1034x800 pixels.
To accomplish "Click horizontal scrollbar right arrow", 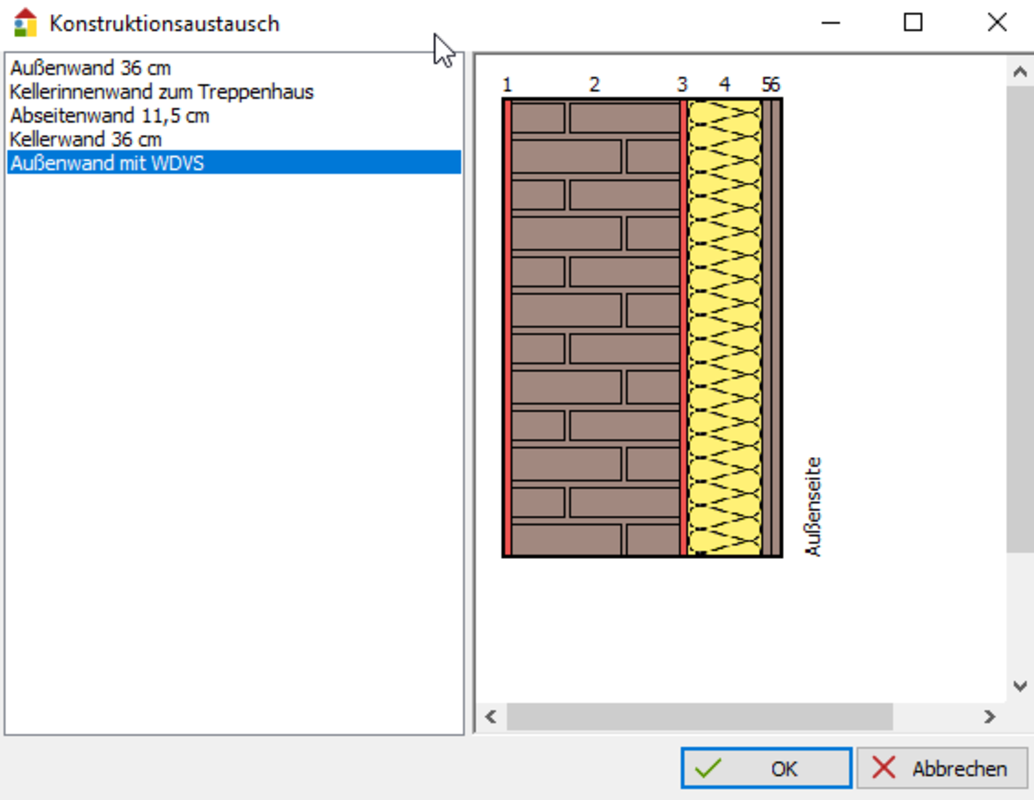I will [989, 717].
